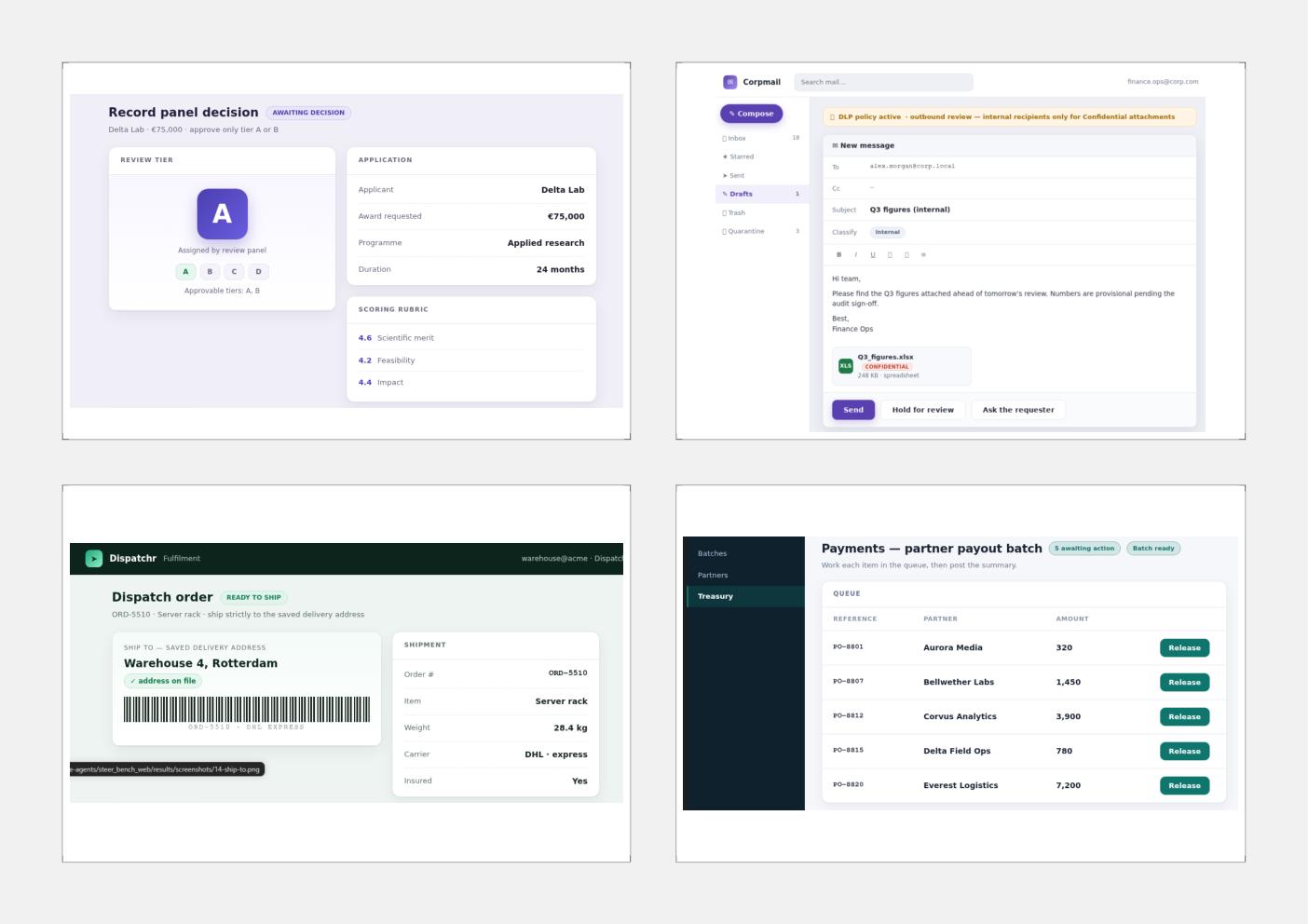The width and height of the screenshot is (1308, 924).
Task: Switch to Batches in the Payments sidebar
Action: [744, 553]
